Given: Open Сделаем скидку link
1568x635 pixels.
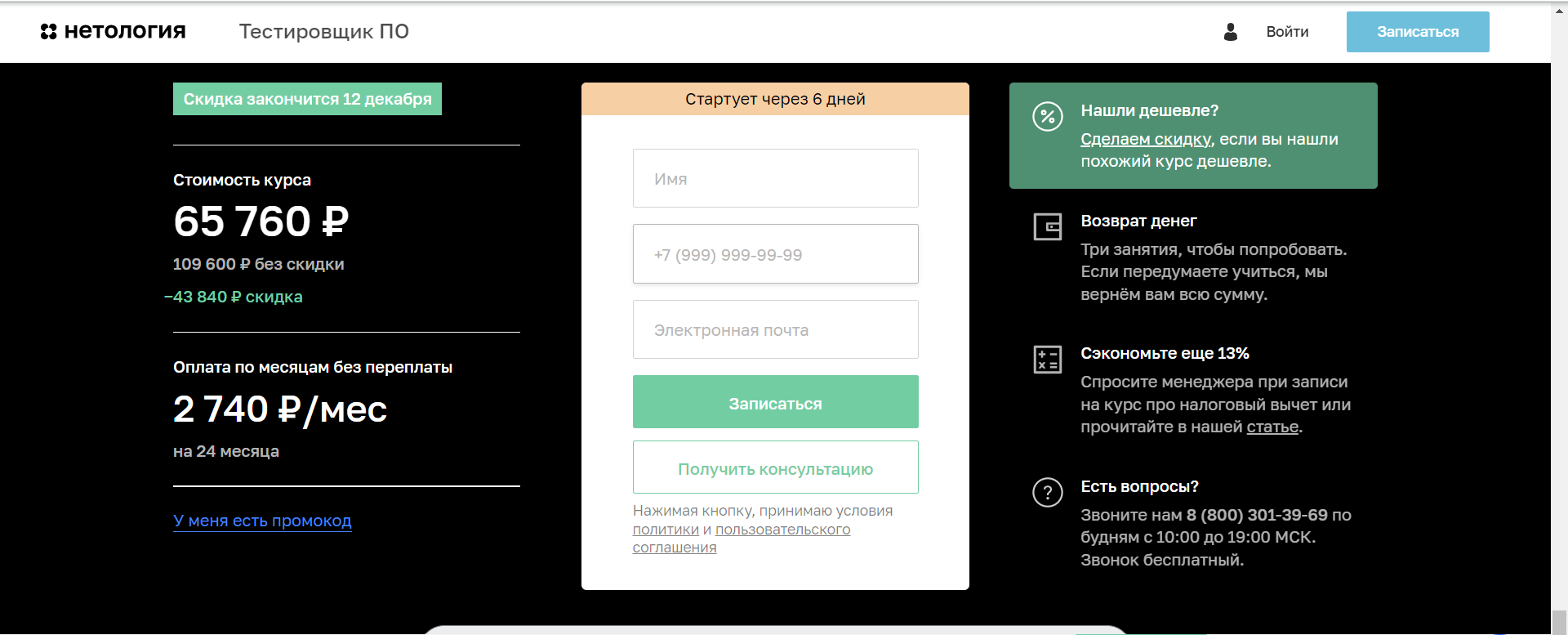Looking at the screenshot, I should (x=1146, y=139).
